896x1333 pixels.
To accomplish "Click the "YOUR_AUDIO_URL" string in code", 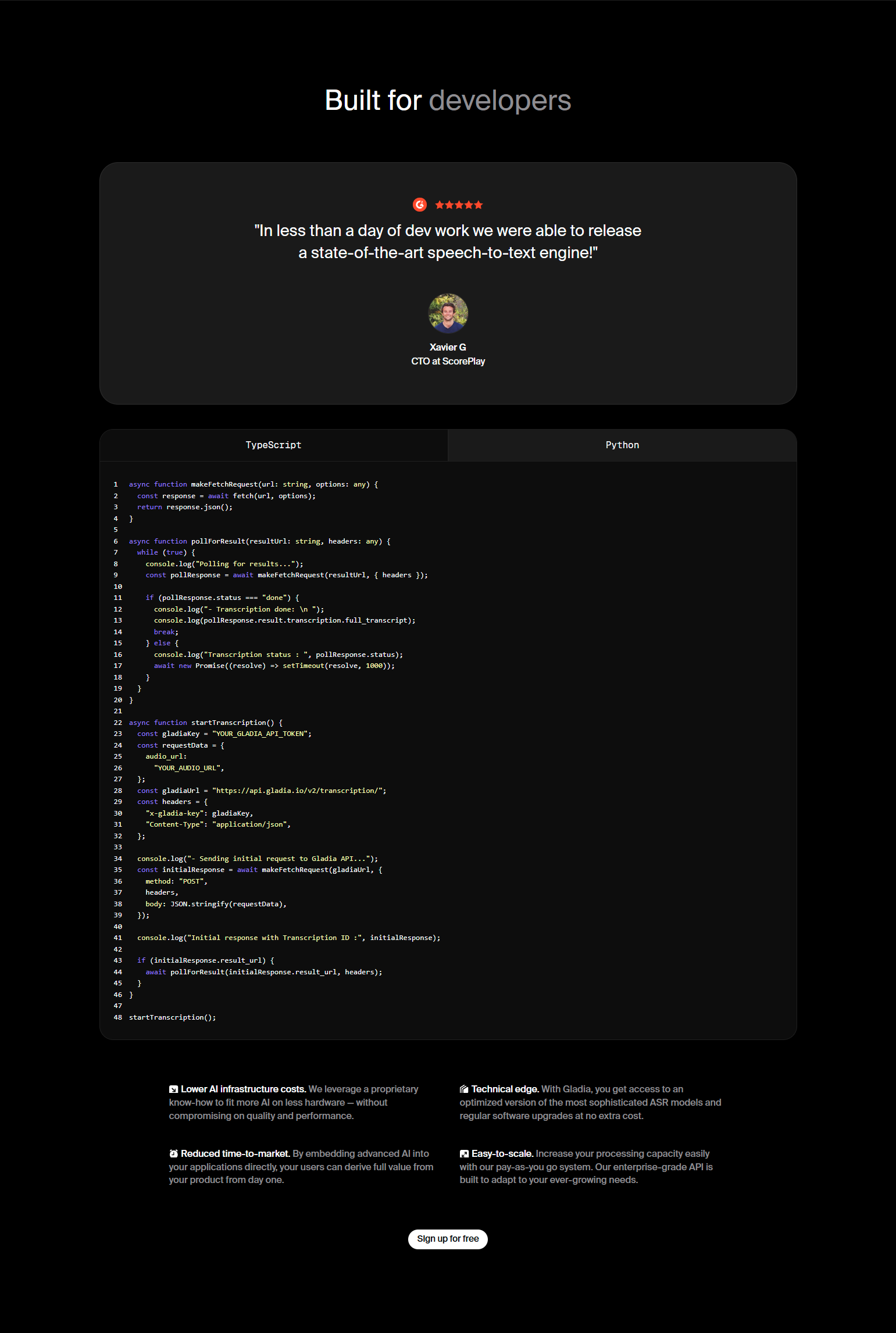I will pos(187,768).
